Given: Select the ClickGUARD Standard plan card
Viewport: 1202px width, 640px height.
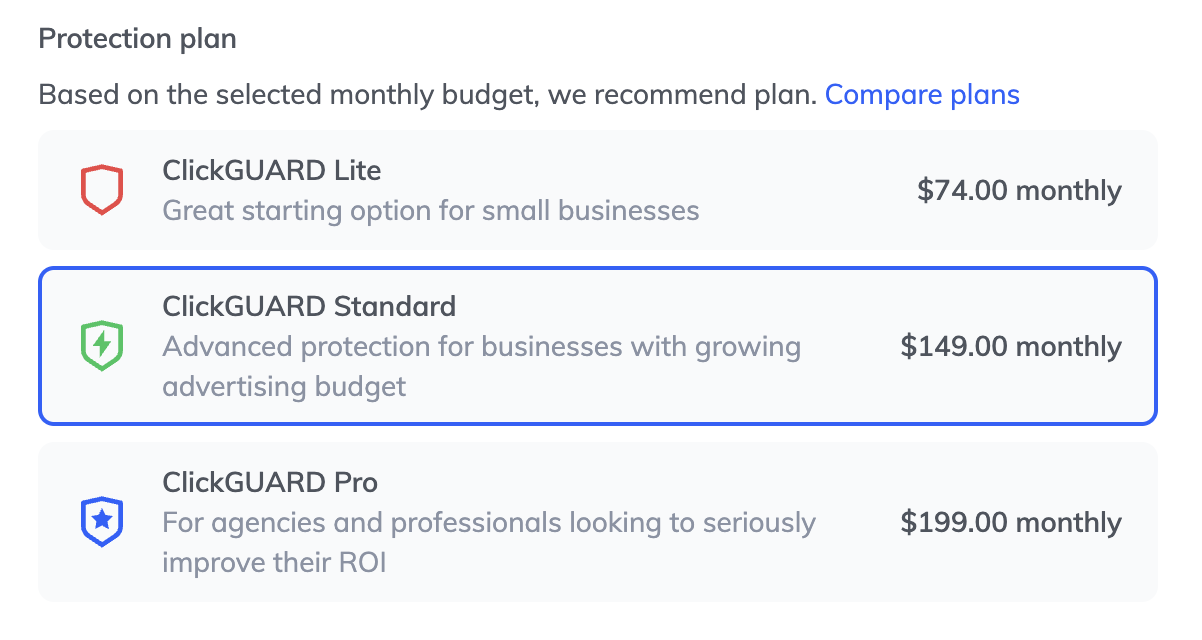Looking at the screenshot, I should (x=598, y=346).
